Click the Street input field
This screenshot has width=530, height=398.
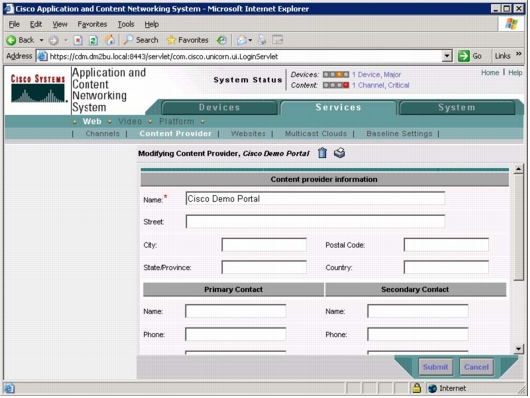[x=315, y=221]
